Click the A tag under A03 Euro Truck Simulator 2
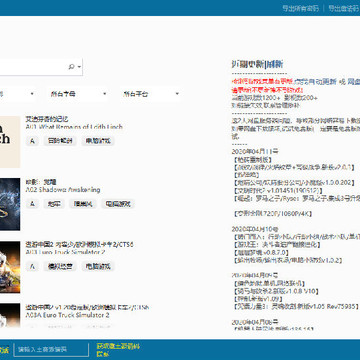The image size is (360, 360). click(x=32, y=266)
